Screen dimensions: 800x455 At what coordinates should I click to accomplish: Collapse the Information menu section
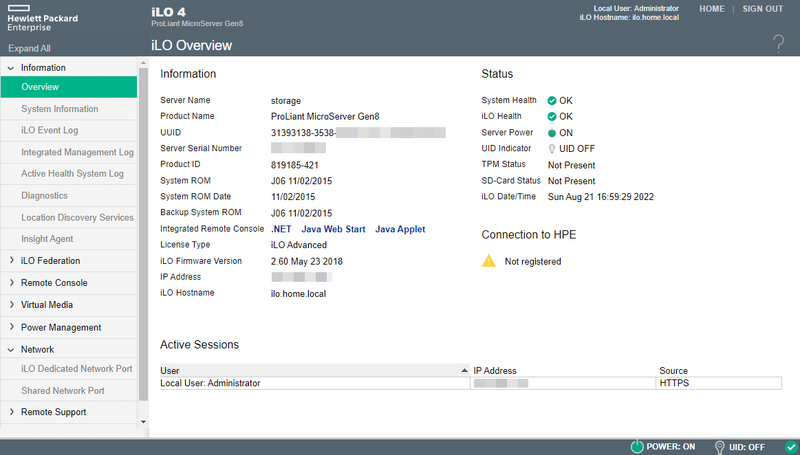[x=11, y=68]
